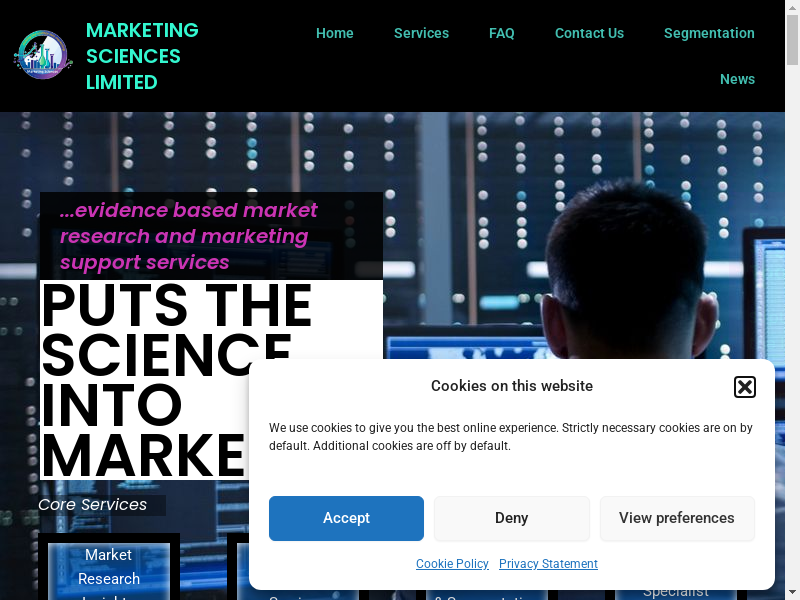Click the page's vertical scrollbar thumb
The width and height of the screenshot is (800, 600).
coord(792,40)
